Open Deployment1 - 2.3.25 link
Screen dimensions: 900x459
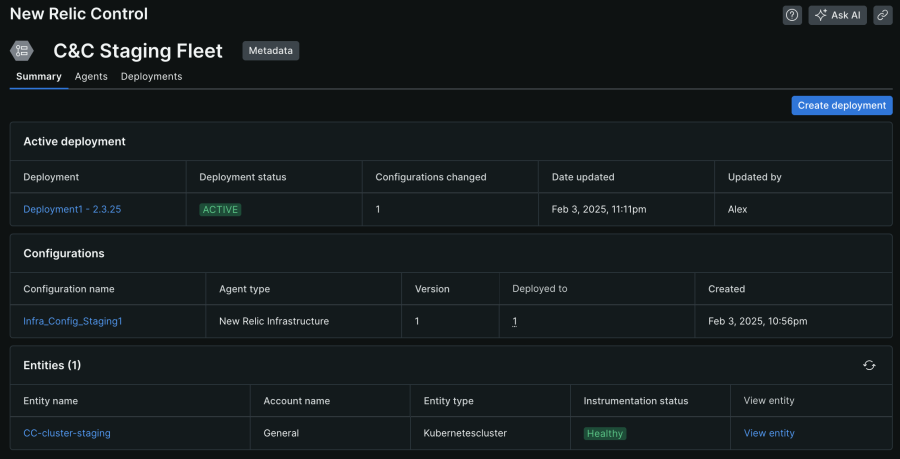pos(72,209)
